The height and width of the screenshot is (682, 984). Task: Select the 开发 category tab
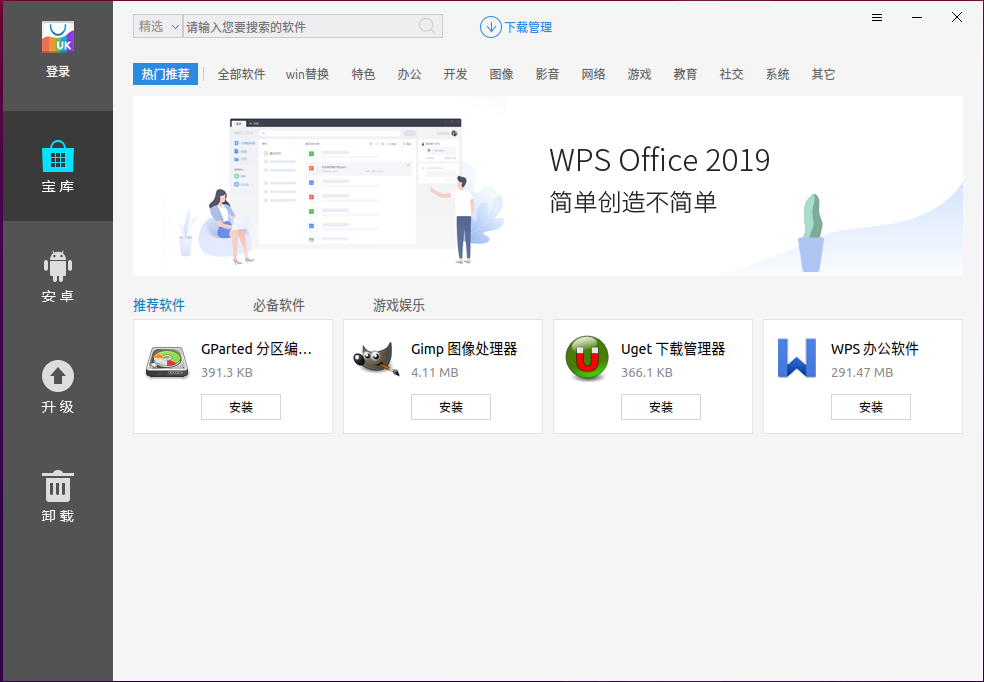(x=456, y=74)
